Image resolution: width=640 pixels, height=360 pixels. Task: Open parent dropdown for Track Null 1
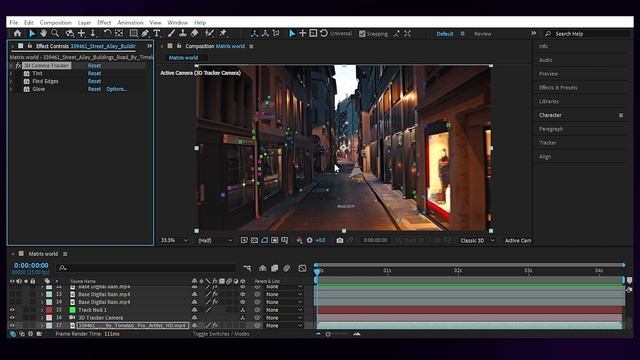pyautogui.click(x=284, y=310)
